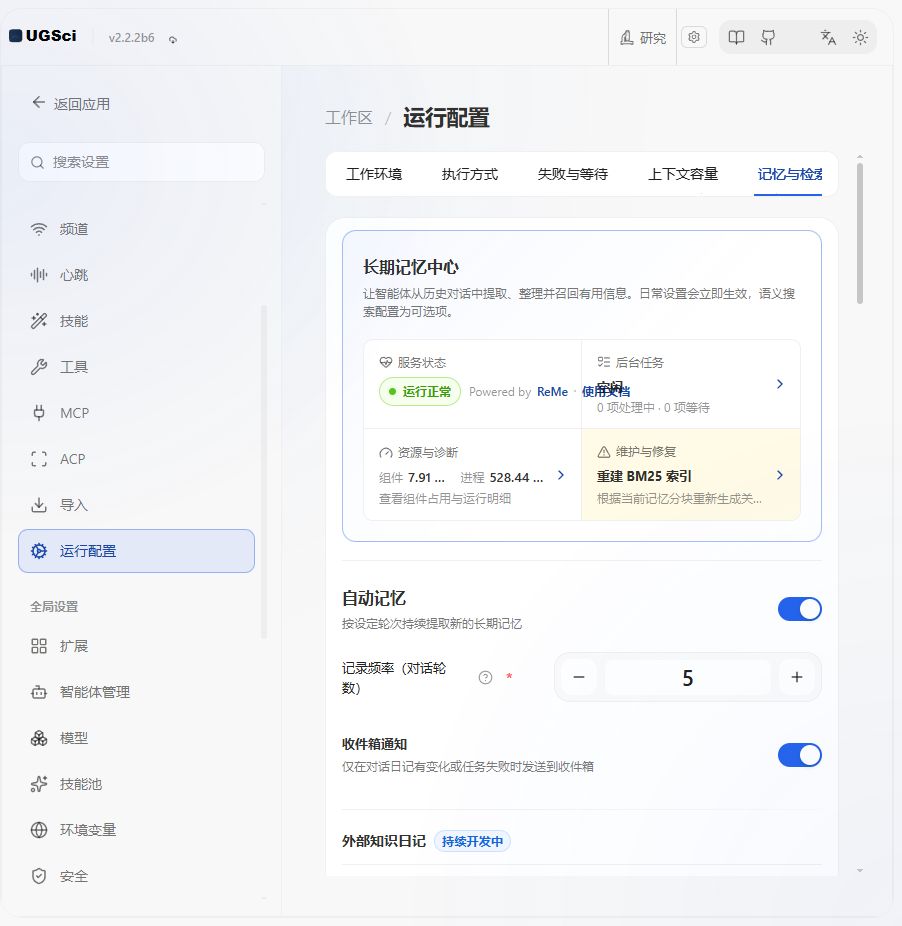The image size is (902, 926).
Task: Click the heart icon beside 服务状态
Action: (386, 362)
